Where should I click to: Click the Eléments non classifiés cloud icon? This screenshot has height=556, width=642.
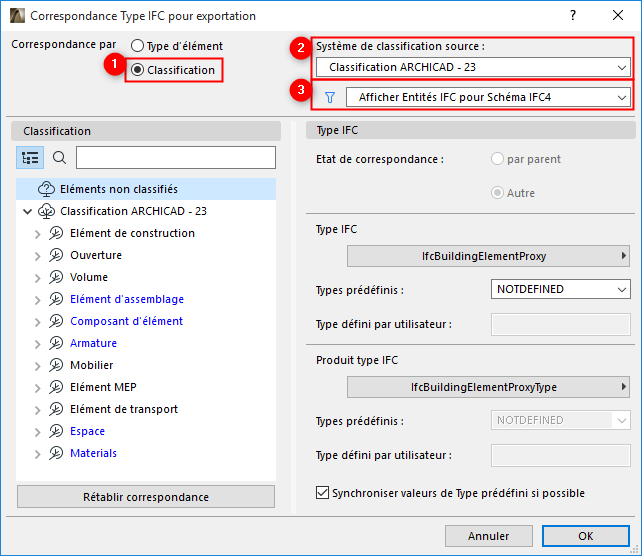pos(46,189)
